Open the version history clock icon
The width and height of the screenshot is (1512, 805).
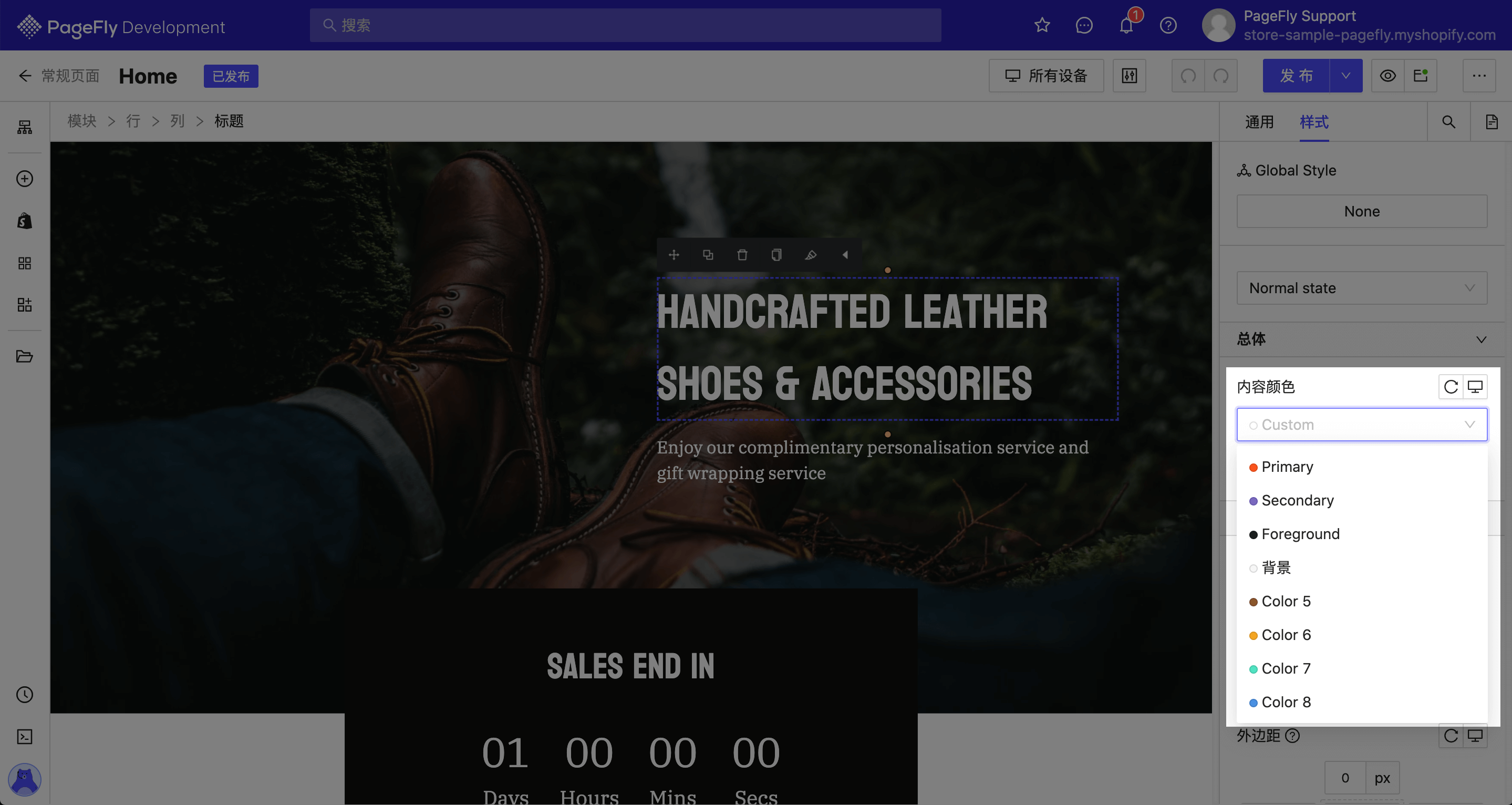coord(25,695)
